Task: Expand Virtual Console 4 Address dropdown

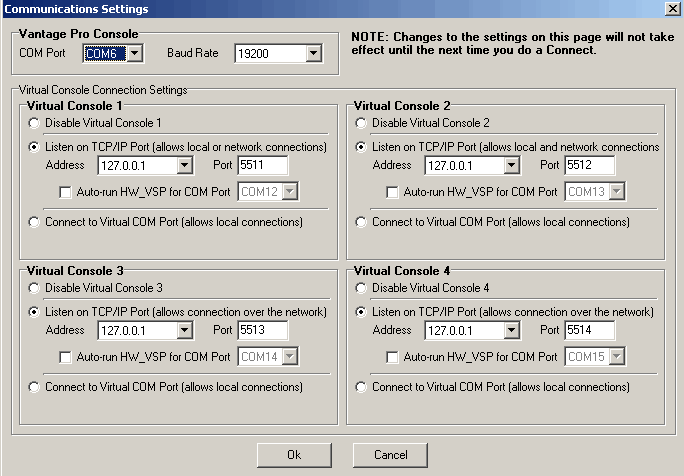Action: pos(512,330)
